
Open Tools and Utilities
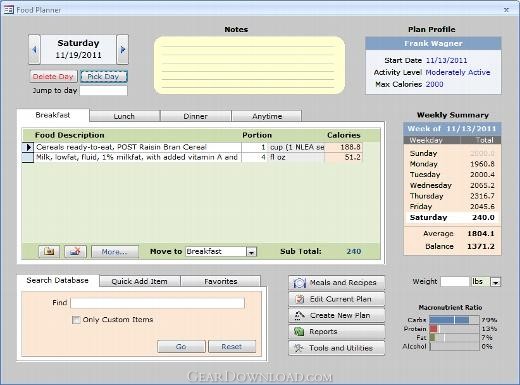[337, 348]
